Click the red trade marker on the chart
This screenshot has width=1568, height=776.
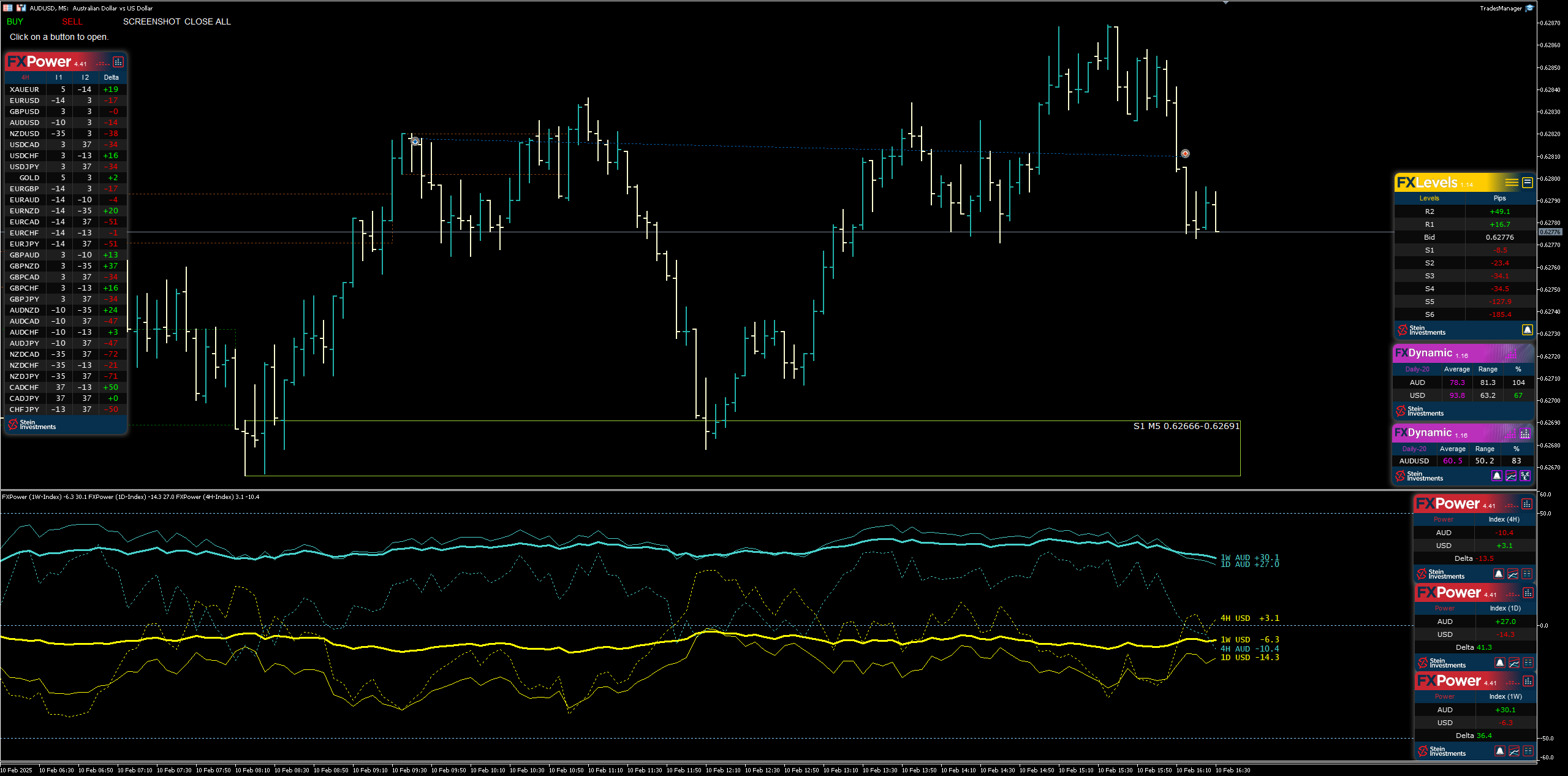[1185, 153]
